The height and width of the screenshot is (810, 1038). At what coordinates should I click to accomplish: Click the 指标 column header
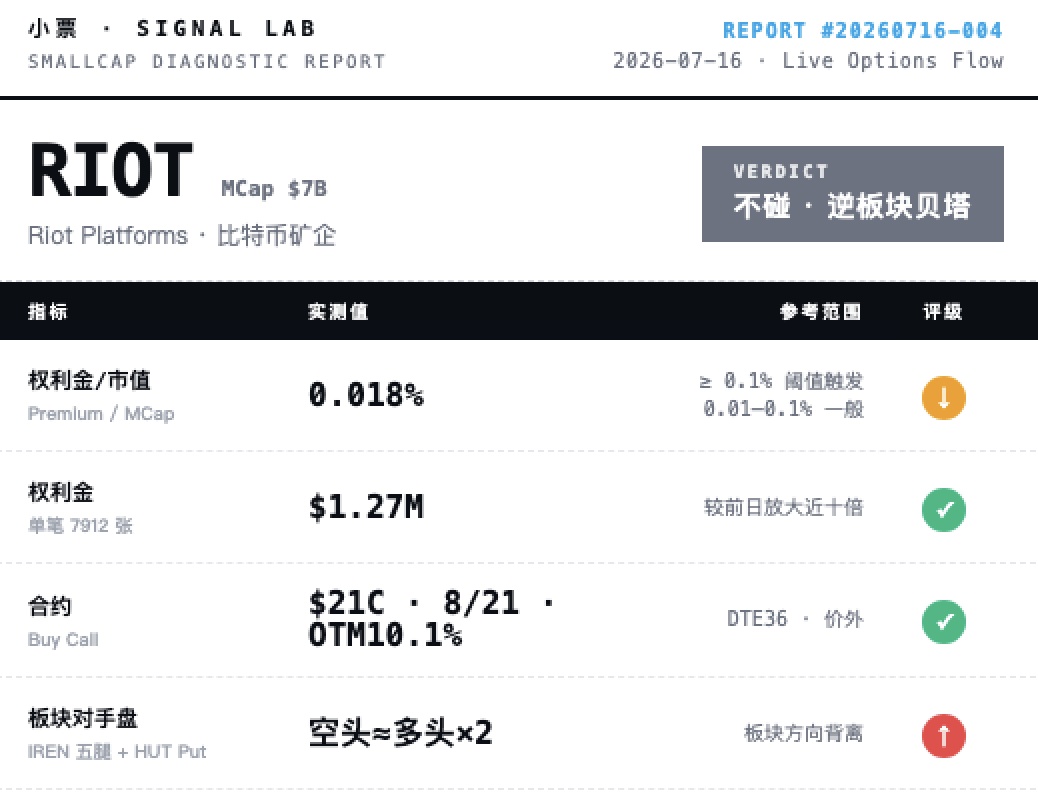48,311
